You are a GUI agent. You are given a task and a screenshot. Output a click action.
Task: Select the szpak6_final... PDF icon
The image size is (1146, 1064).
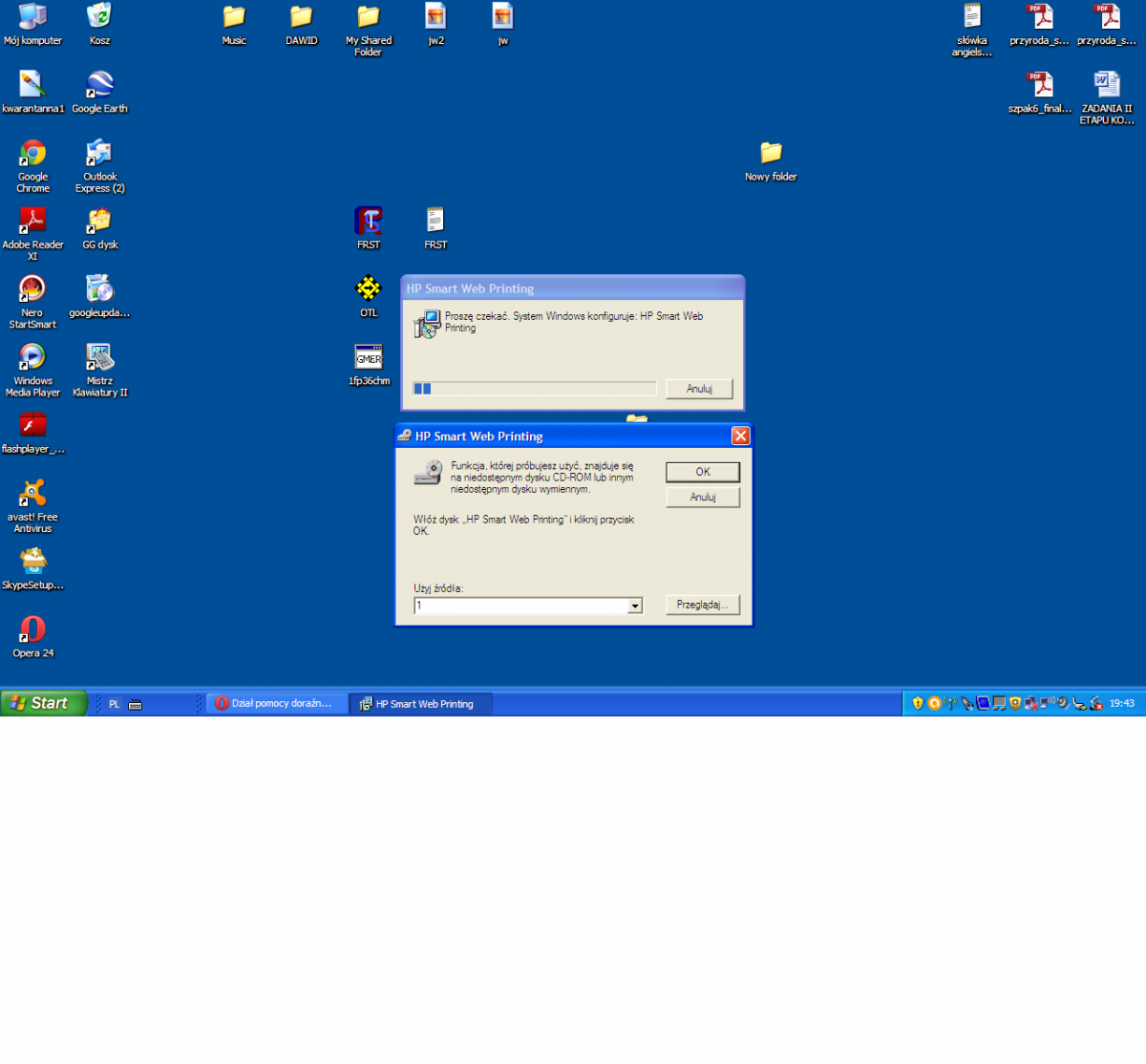(1040, 93)
